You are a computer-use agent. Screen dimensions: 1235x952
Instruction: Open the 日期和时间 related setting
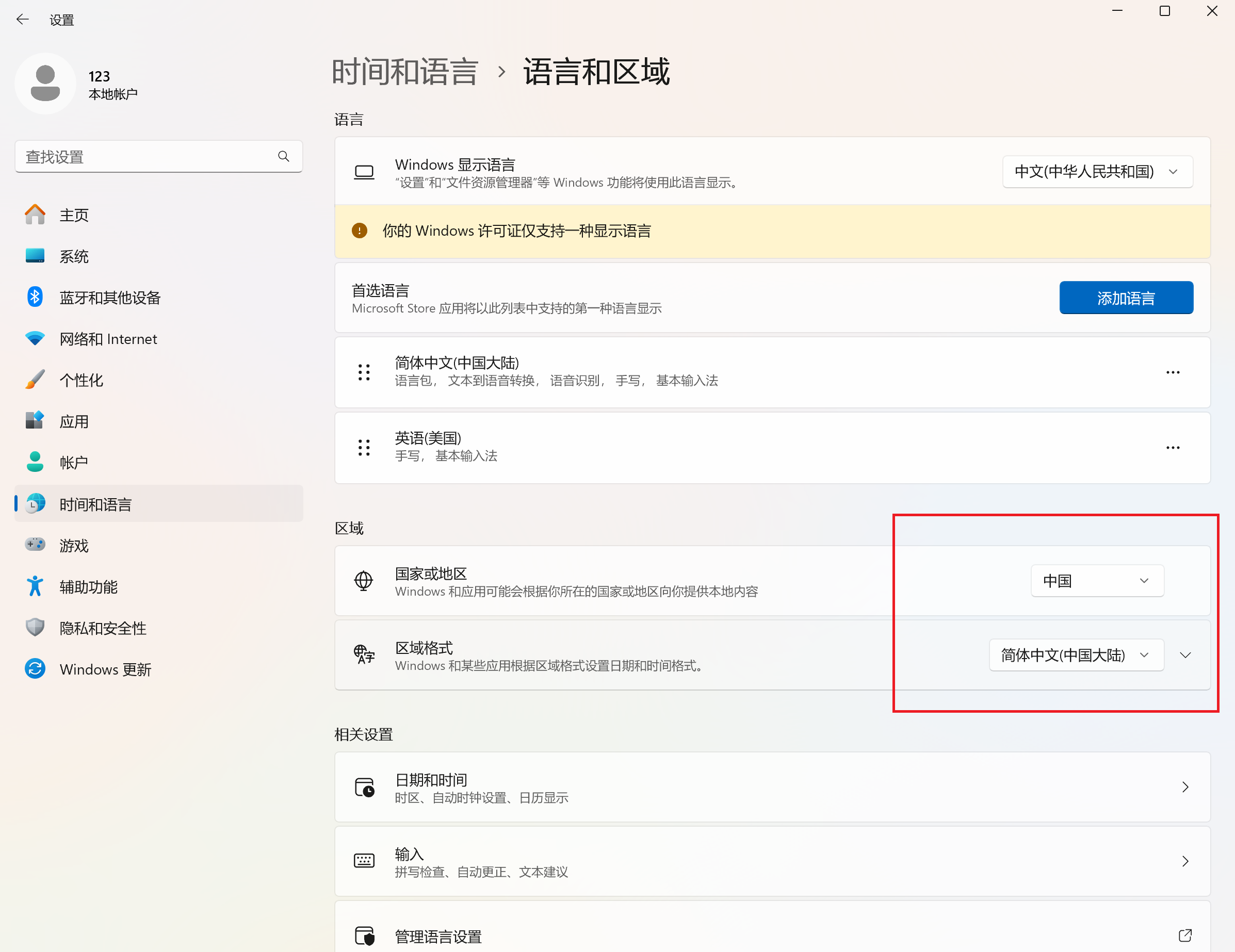(772, 787)
